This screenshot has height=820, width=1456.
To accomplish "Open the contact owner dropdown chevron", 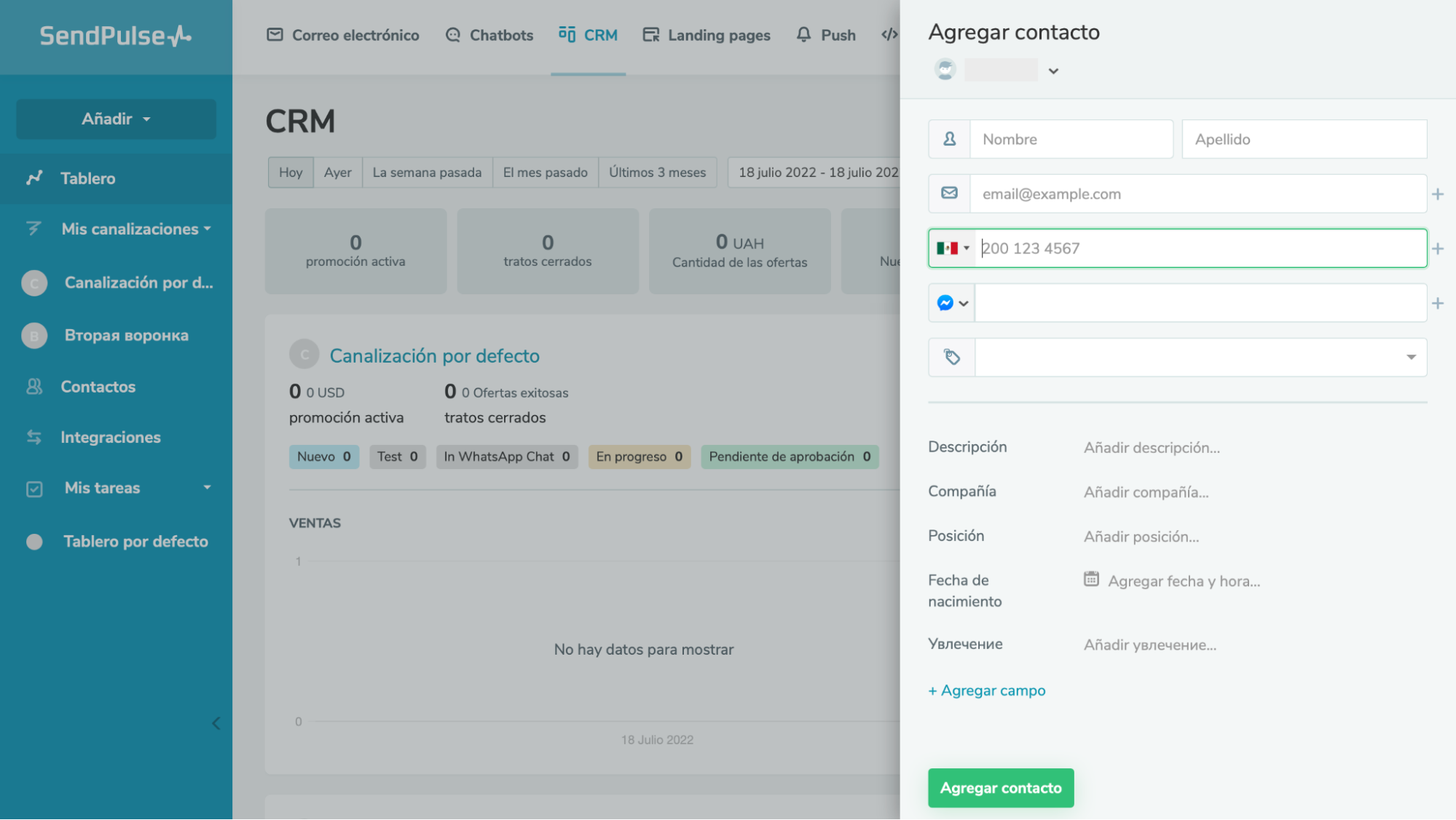I will click(1053, 71).
